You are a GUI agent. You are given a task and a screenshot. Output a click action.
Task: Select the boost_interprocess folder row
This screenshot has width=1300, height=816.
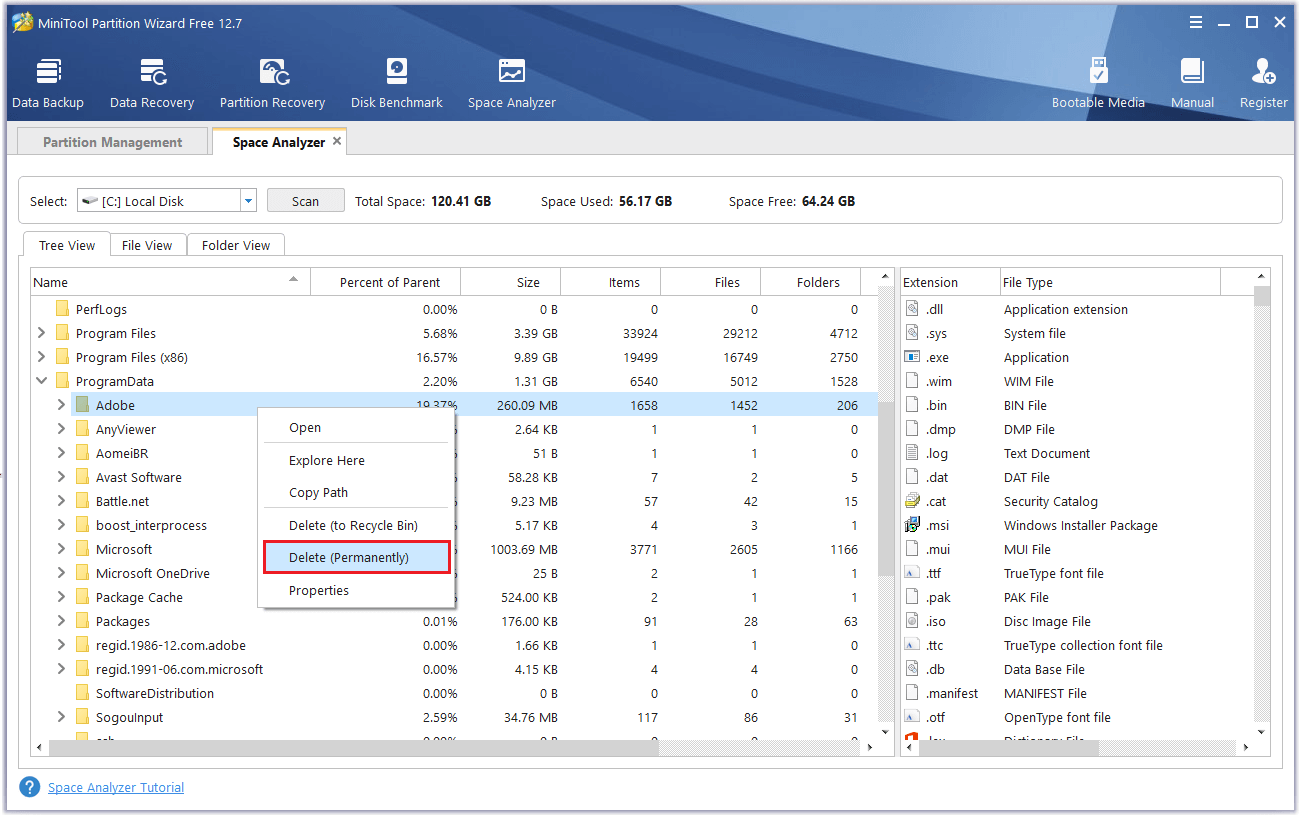(x=454, y=525)
